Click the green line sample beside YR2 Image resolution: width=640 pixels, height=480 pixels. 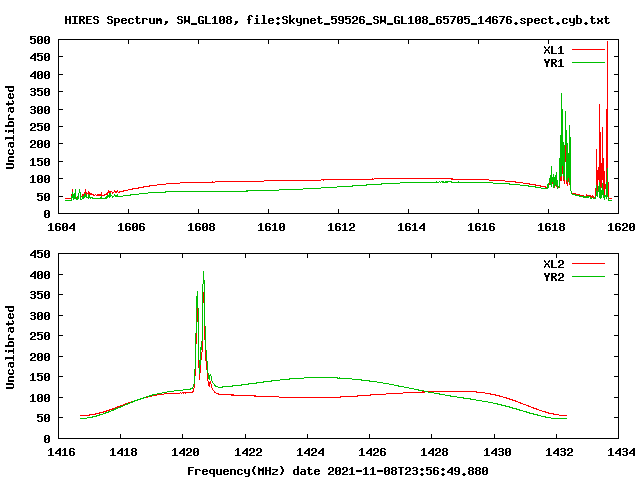[x=590, y=276]
